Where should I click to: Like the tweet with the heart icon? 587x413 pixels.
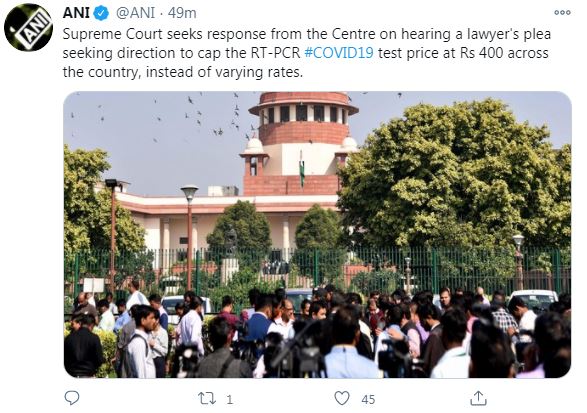341,398
